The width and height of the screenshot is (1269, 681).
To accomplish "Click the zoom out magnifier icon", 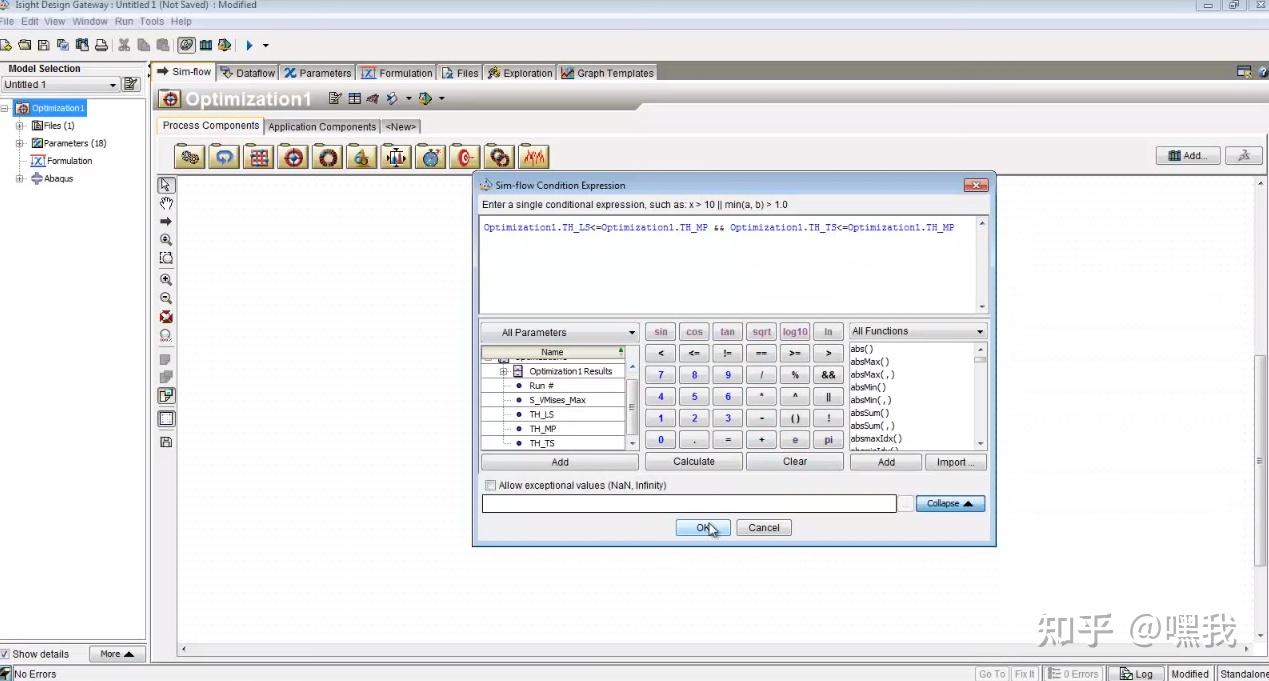I will (x=166, y=298).
